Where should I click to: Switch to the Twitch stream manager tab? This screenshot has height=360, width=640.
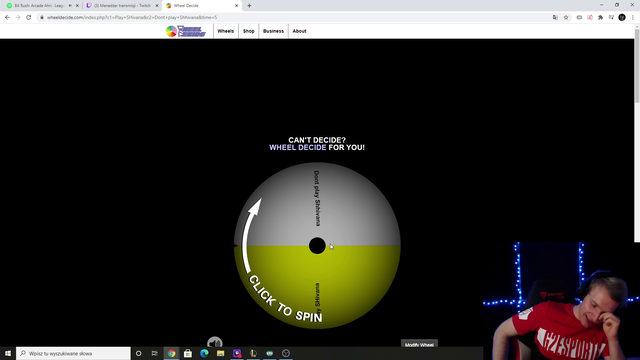pos(122,6)
